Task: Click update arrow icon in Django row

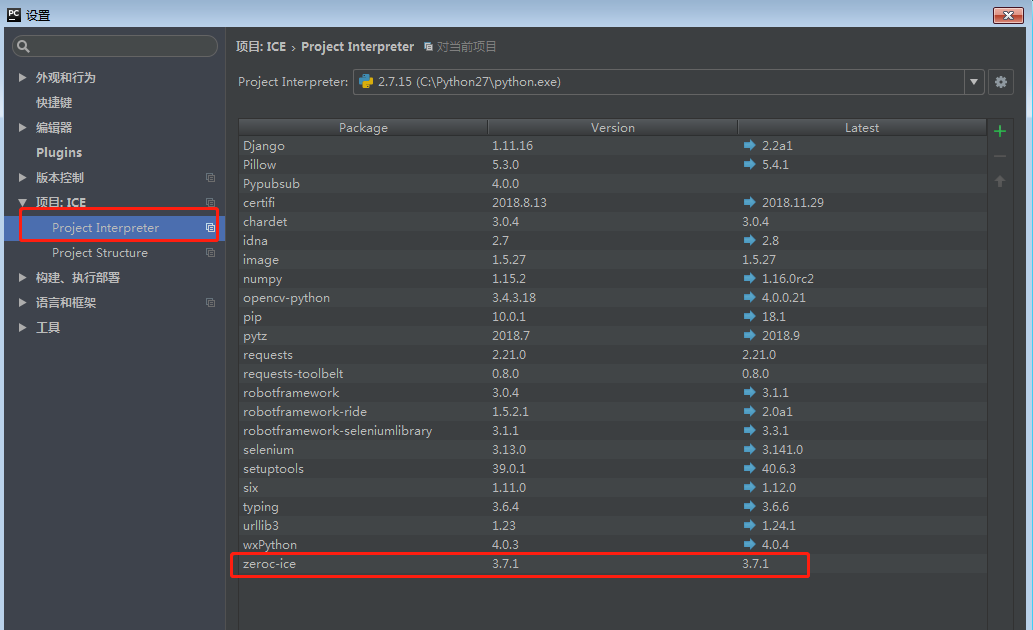Action: [x=749, y=145]
